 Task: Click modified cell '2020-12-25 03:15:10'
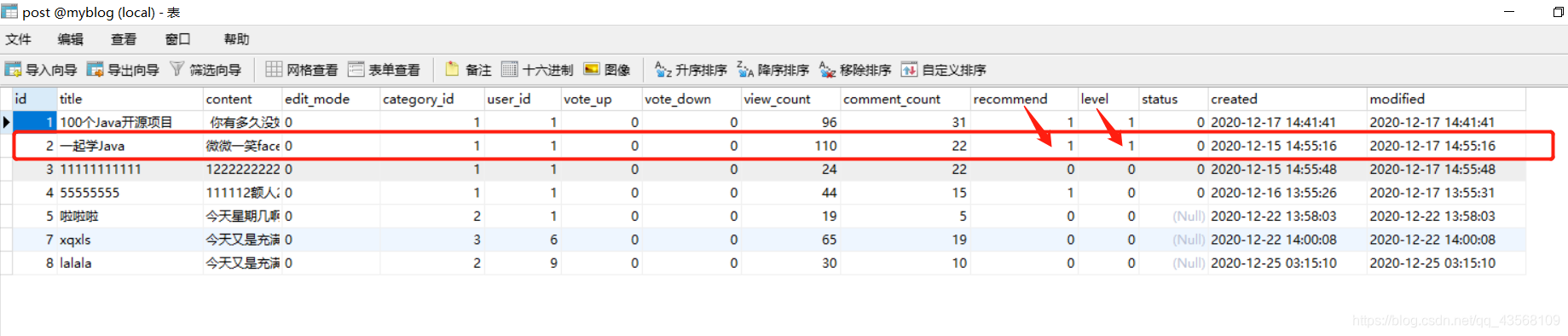(x=1446, y=263)
